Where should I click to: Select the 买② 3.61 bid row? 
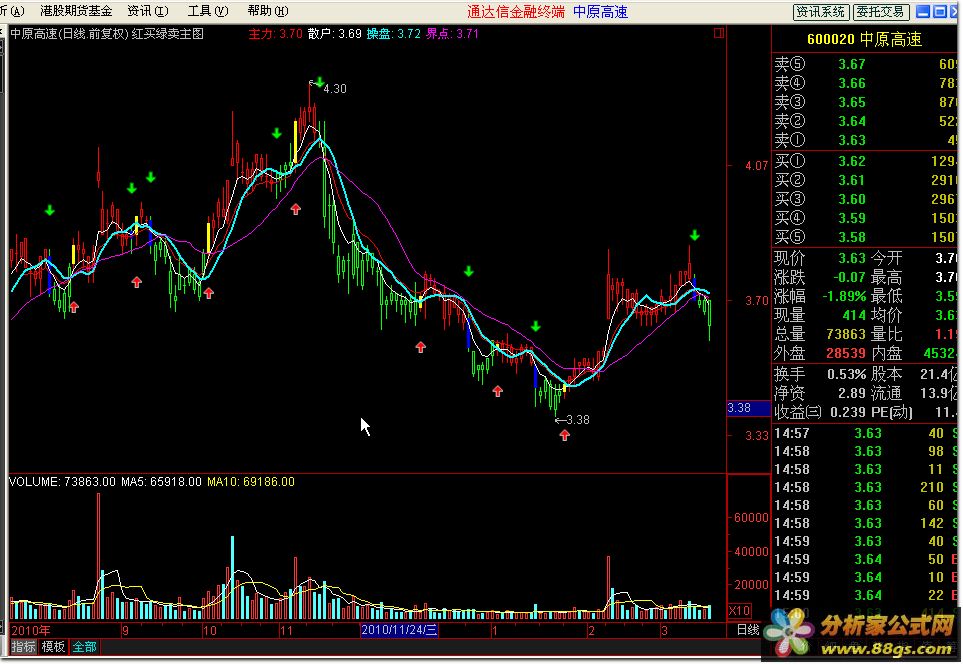tap(865, 180)
